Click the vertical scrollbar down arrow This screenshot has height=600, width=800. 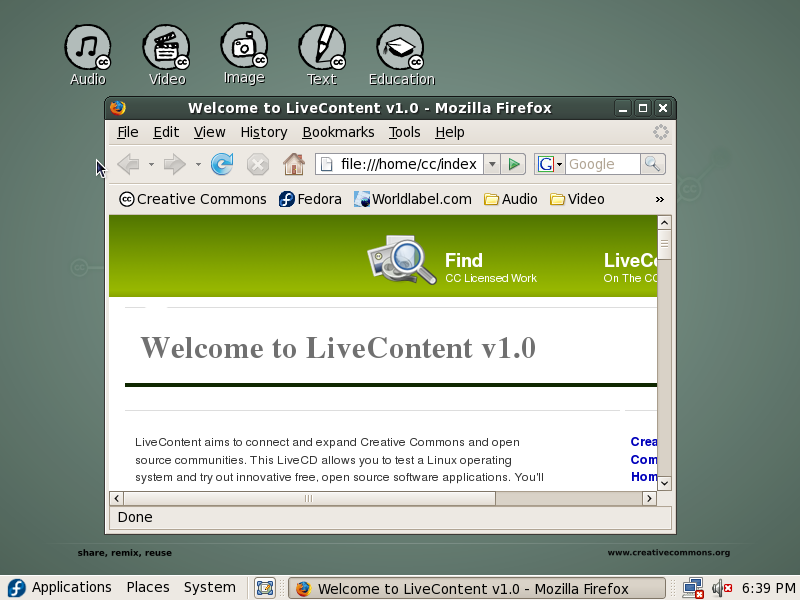664,483
